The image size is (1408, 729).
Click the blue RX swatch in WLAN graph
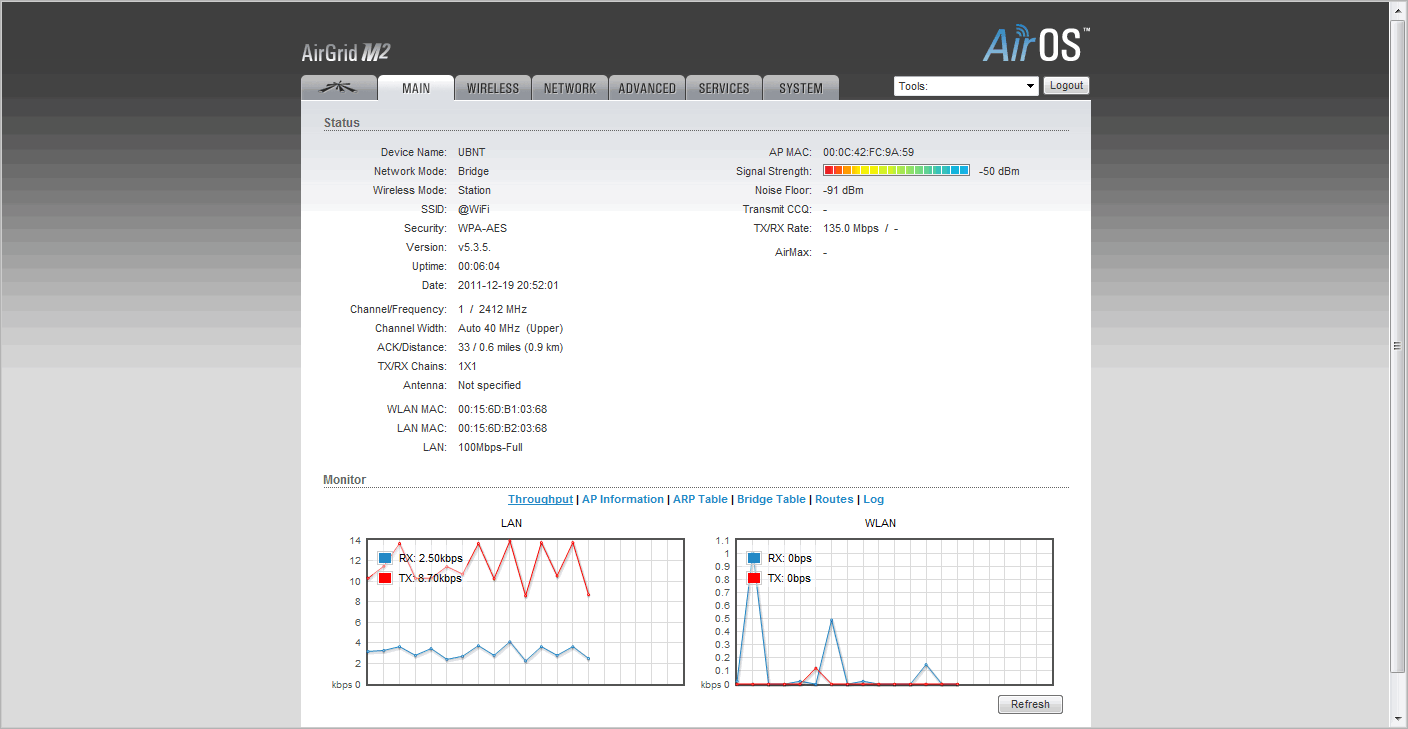[754, 558]
